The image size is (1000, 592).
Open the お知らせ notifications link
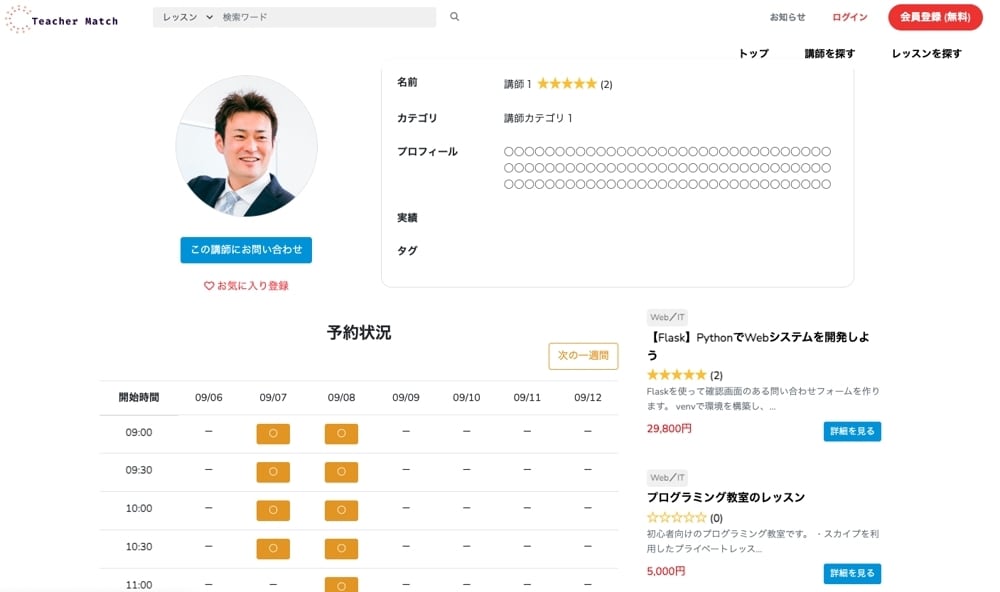point(787,17)
